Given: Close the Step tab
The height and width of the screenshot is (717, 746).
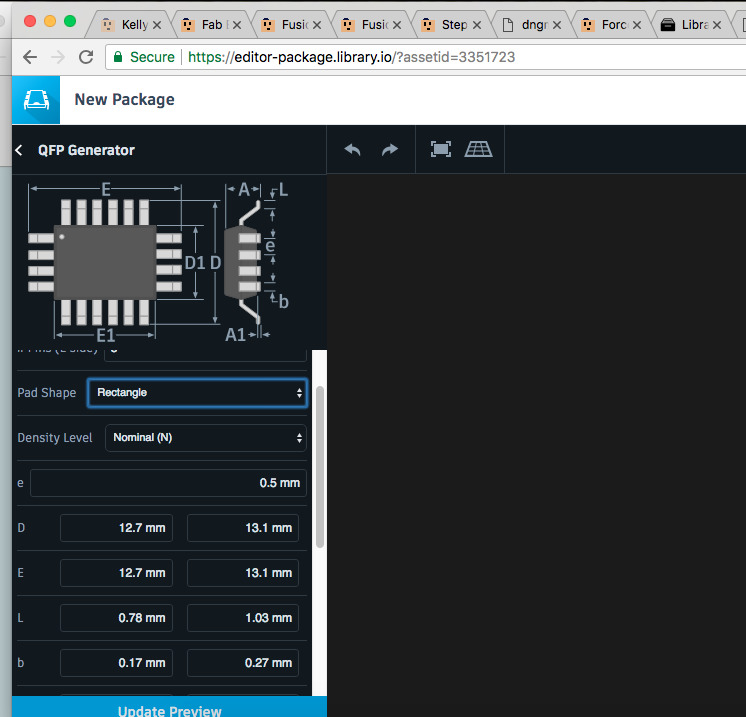Looking at the screenshot, I should [x=477, y=25].
